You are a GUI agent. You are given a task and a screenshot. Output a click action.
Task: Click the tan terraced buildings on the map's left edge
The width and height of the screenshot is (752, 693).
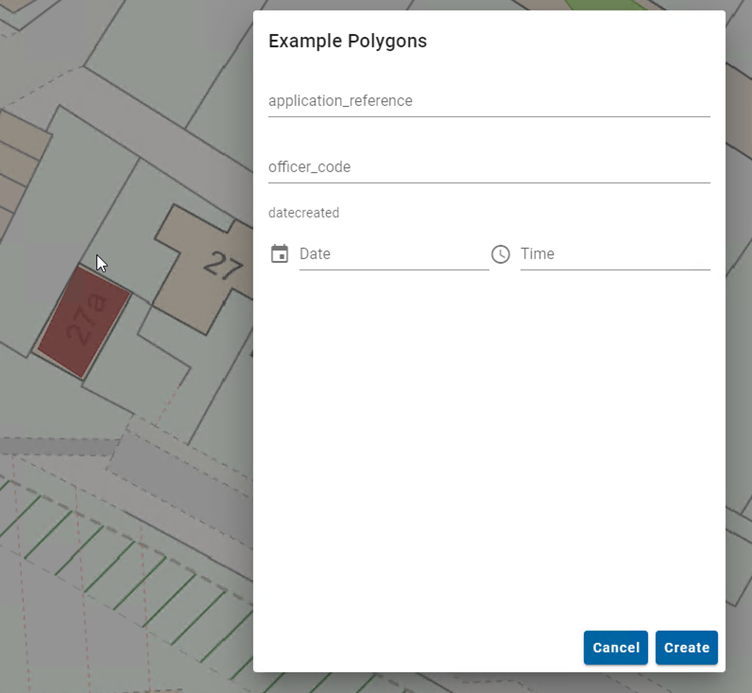coord(19,163)
